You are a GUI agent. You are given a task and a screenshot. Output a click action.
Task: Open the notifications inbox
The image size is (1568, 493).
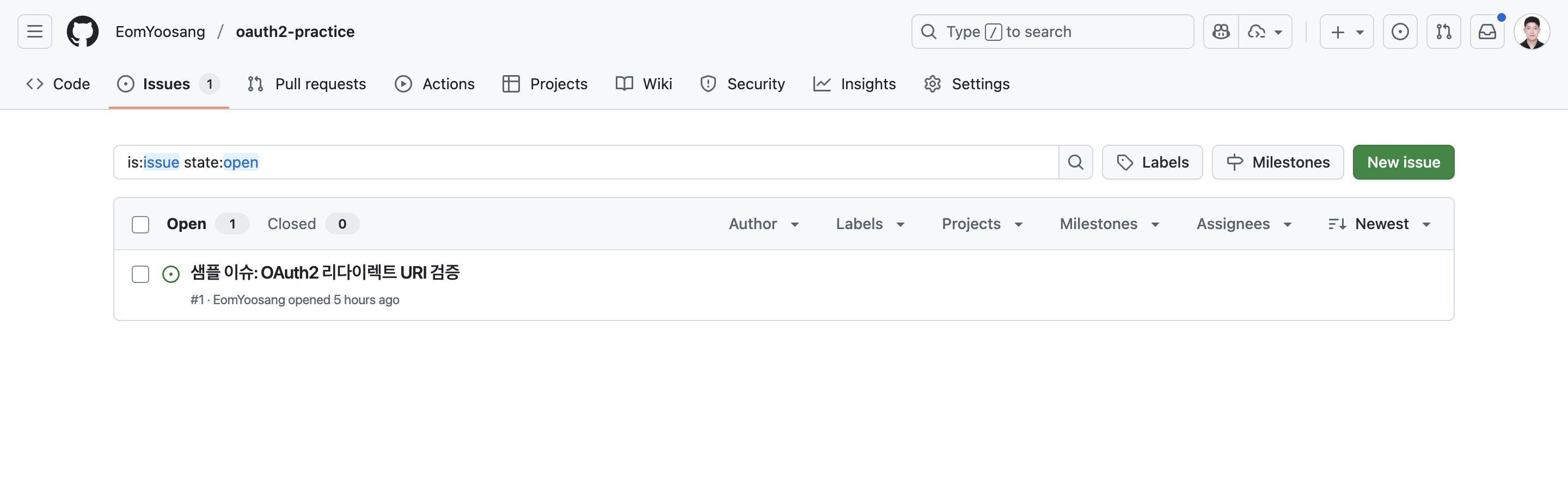point(1487,32)
